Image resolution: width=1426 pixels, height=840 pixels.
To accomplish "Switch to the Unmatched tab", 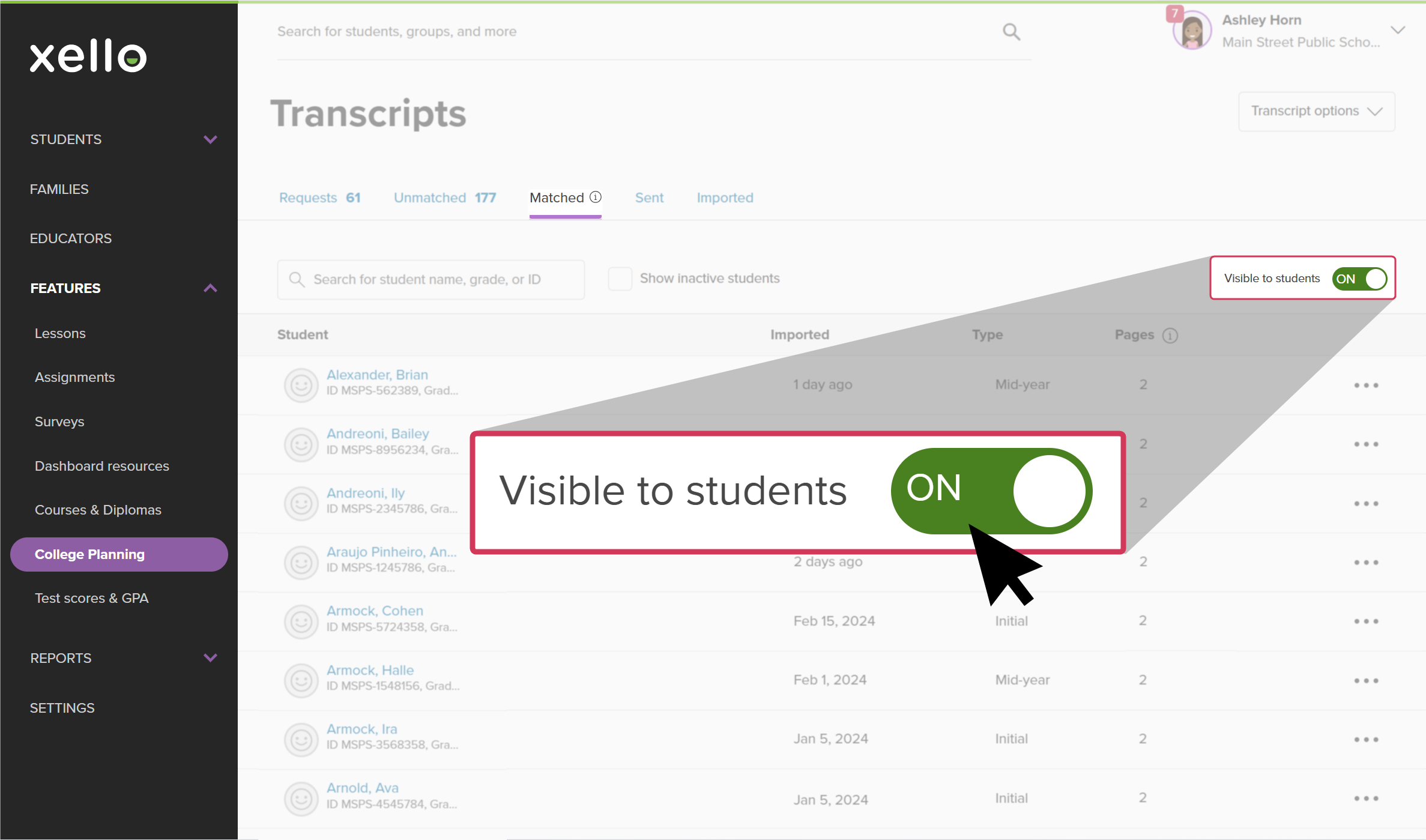I will click(444, 198).
